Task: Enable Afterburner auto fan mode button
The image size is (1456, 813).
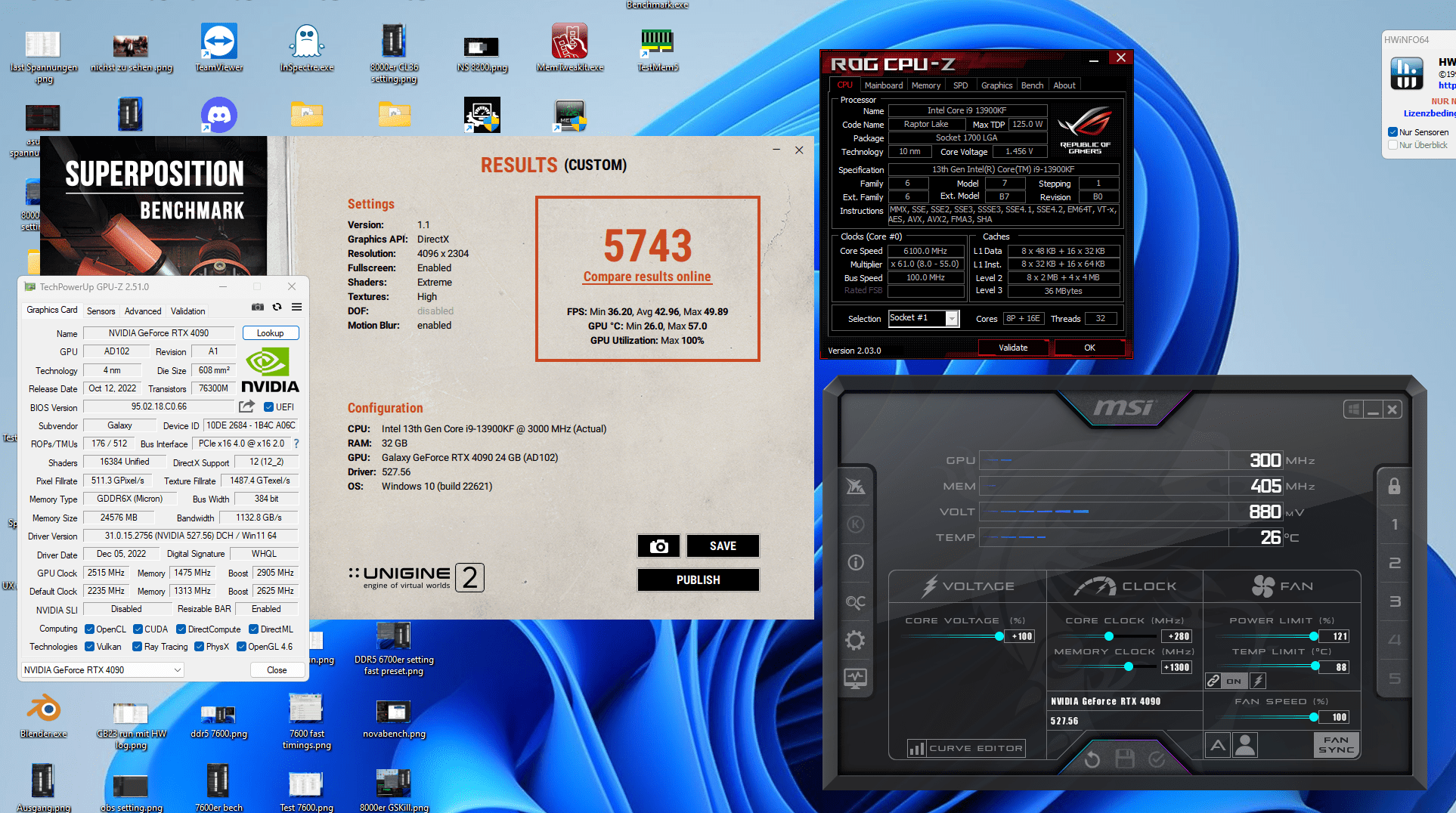Action: [x=1218, y=746]
